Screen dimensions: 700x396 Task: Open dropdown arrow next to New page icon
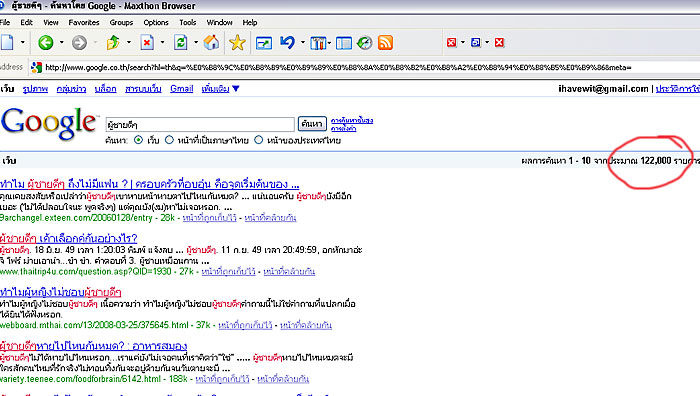[x=22, y=43]
